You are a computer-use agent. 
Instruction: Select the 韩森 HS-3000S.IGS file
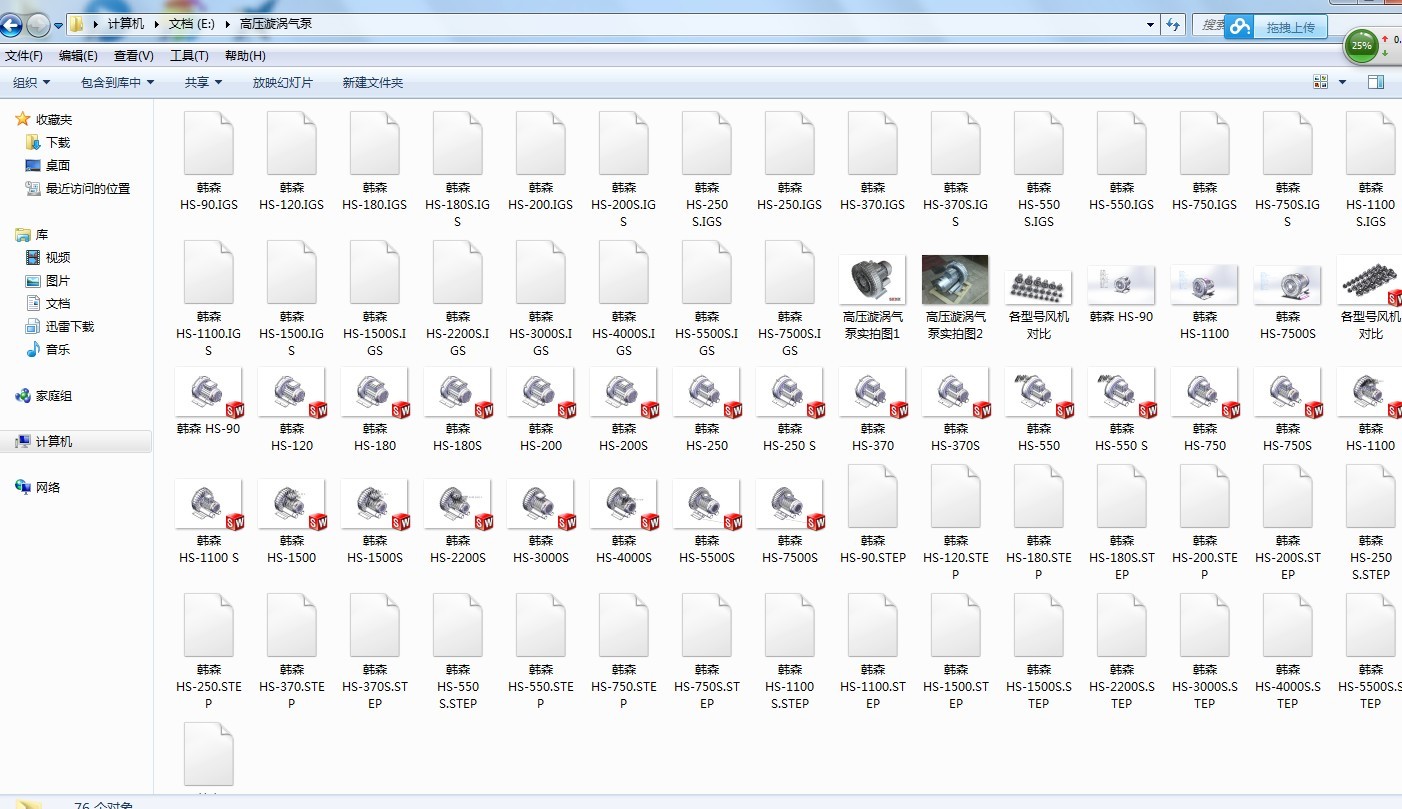click(x=541, y=300)
